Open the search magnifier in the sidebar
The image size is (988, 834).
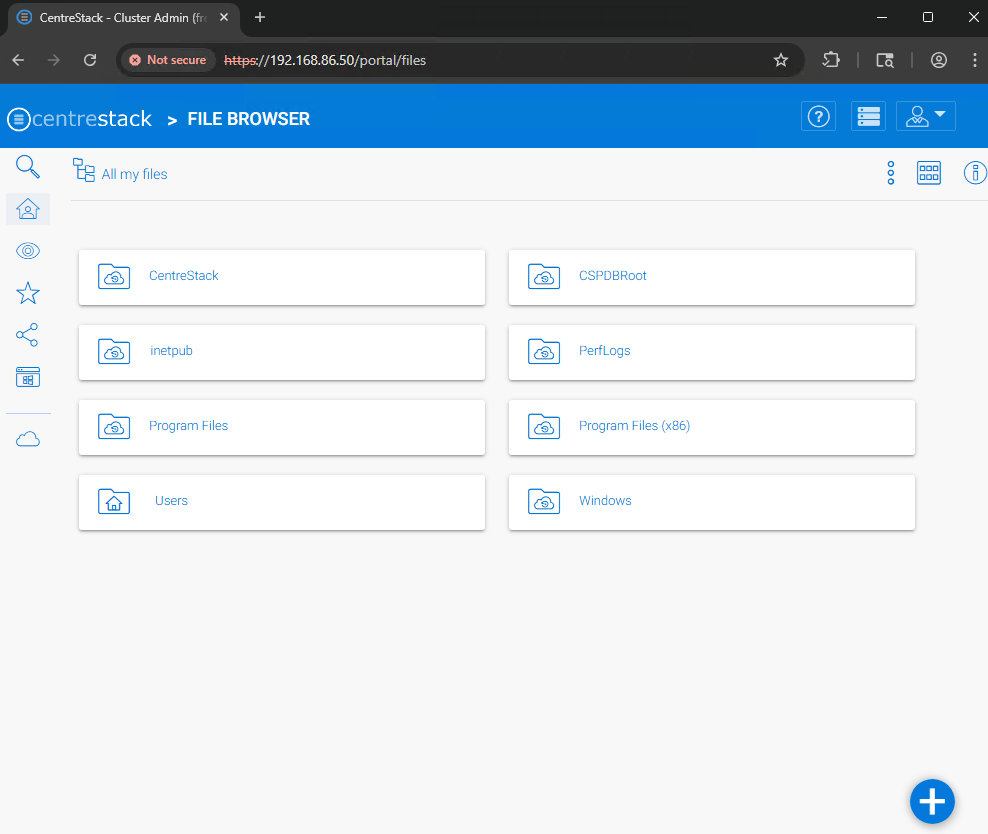(x=28, y=167)
